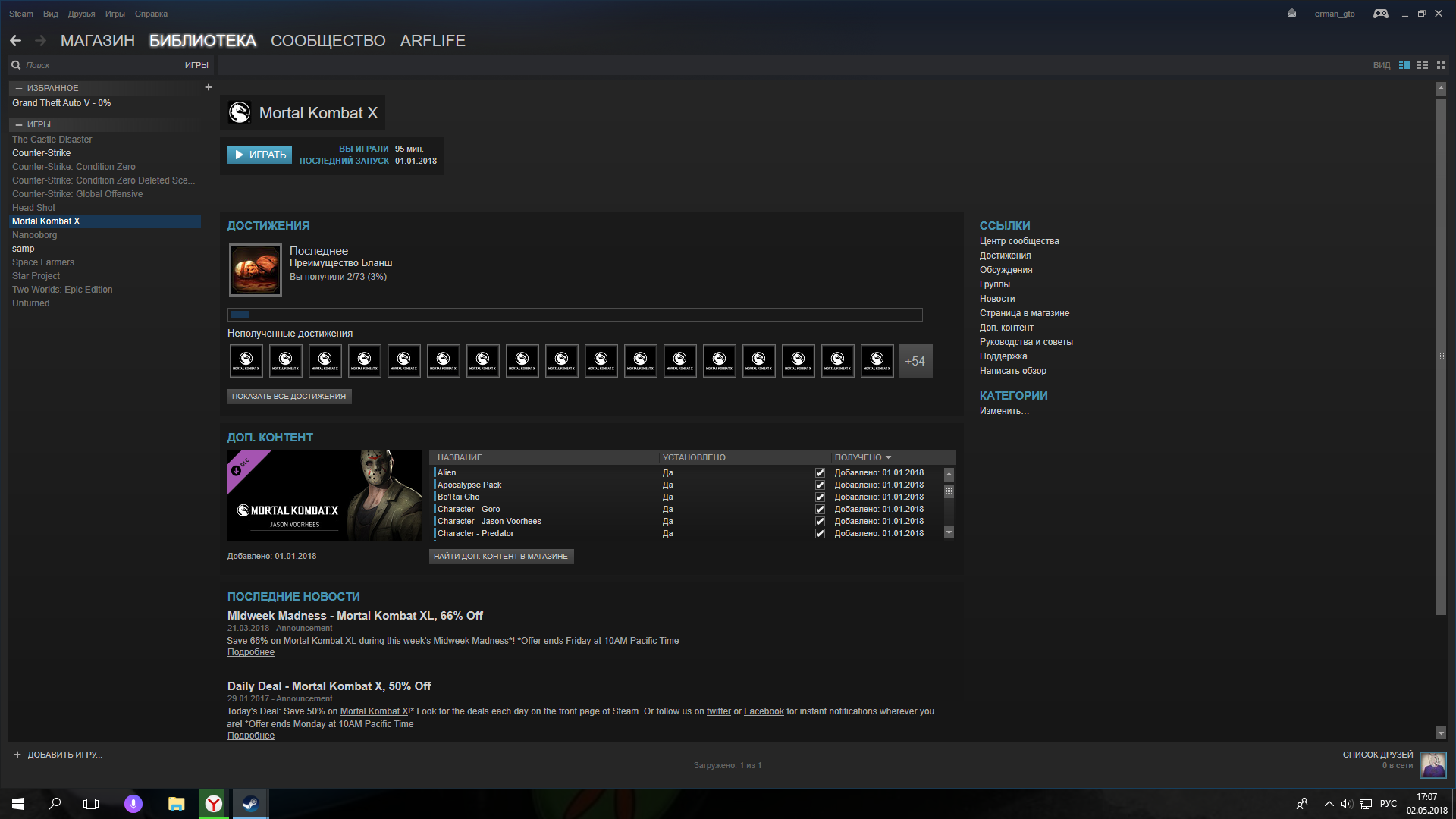1456x819 pixels.
Task: Open Написать обзор link
Action: [1012, 371]
